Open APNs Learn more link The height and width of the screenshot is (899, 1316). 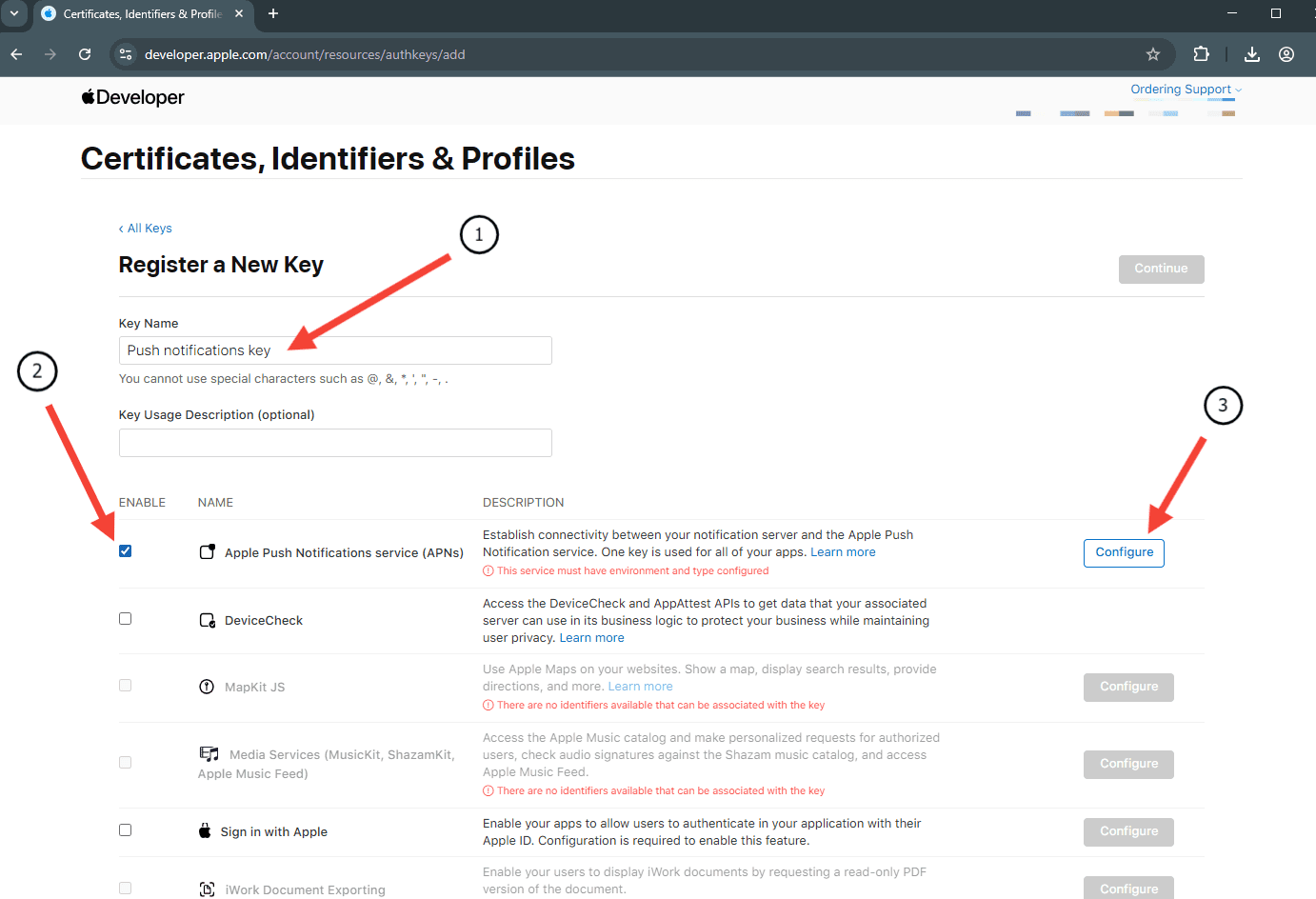(x=843, y=552)
